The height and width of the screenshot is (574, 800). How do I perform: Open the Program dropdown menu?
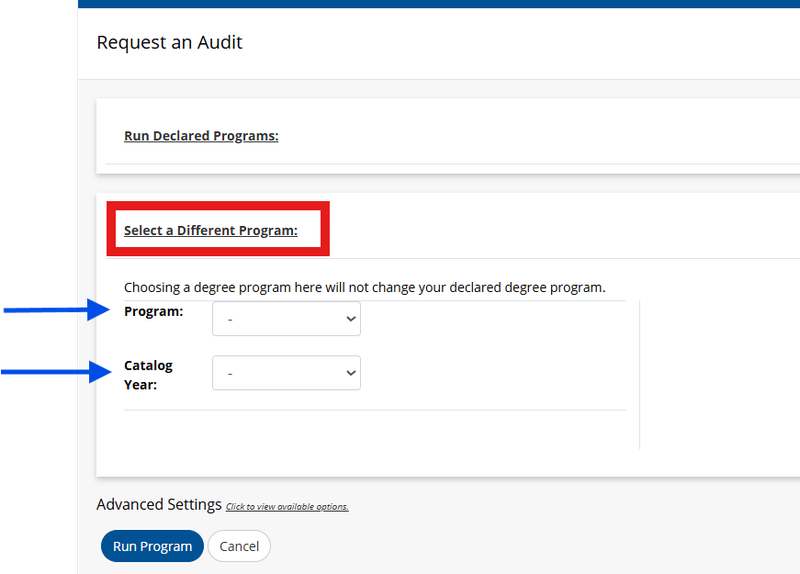[286, 319]
